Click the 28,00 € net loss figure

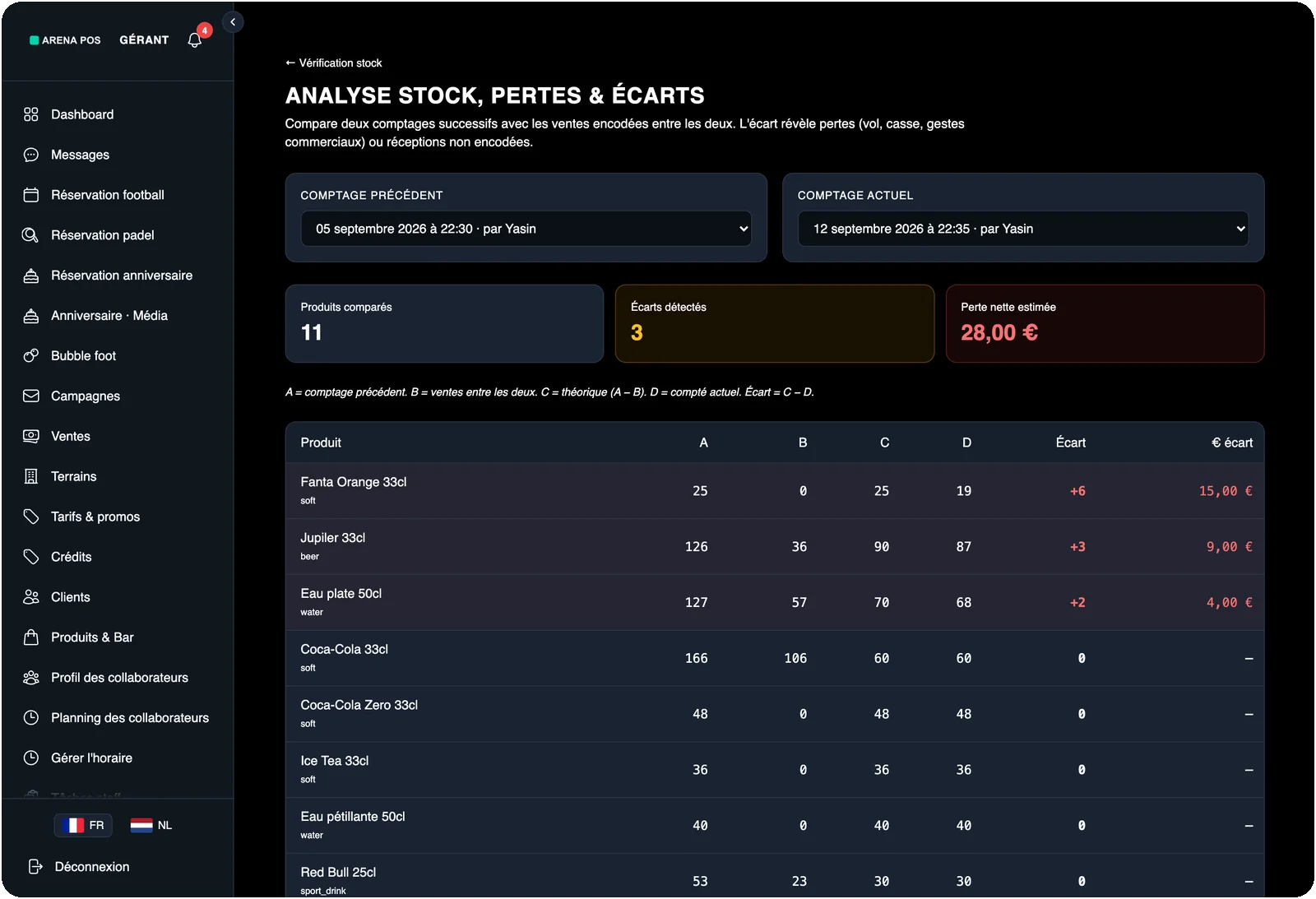[999, 332]
